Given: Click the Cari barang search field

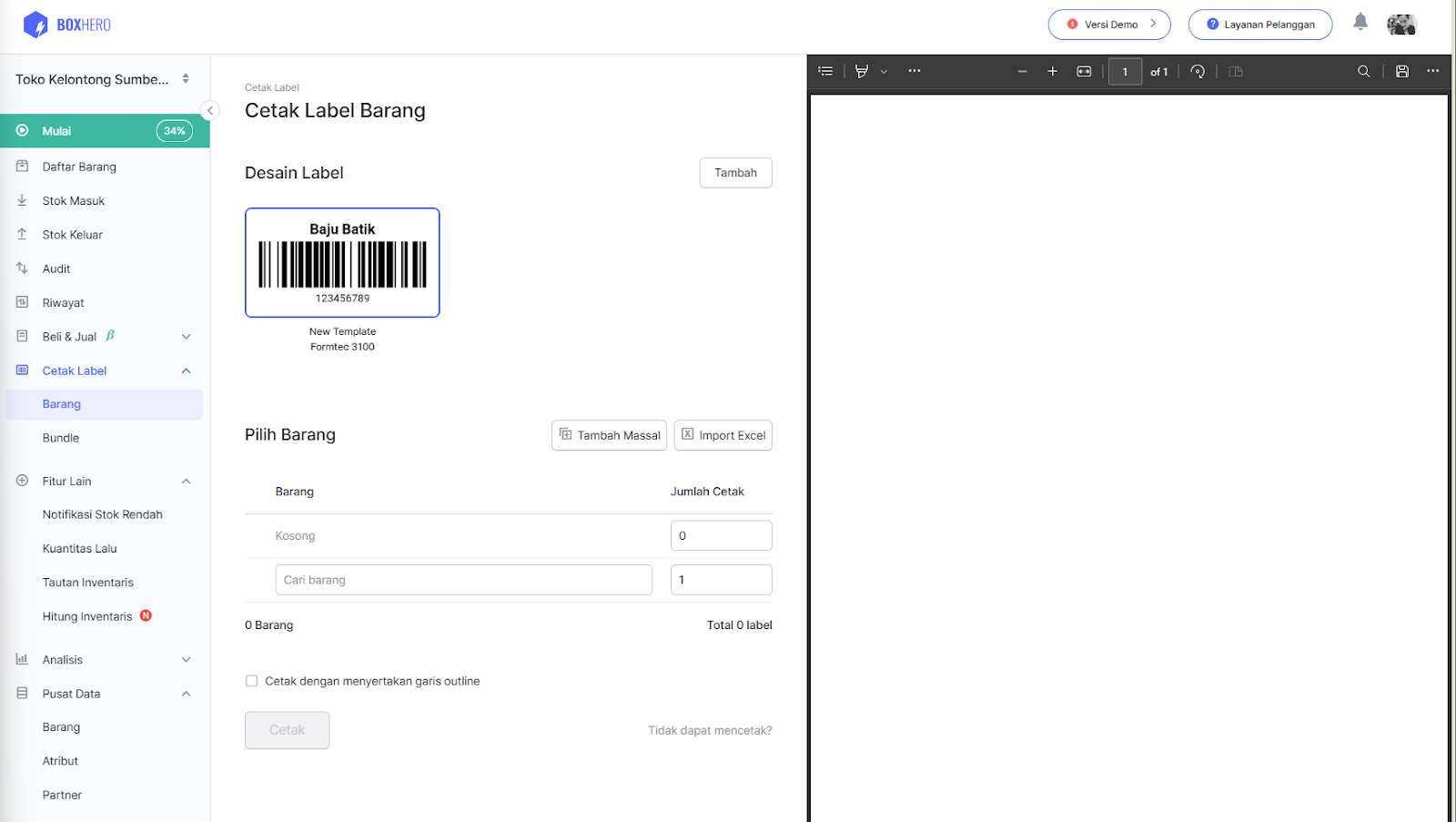Looking at the screenshot, I should tap(463, 580).
